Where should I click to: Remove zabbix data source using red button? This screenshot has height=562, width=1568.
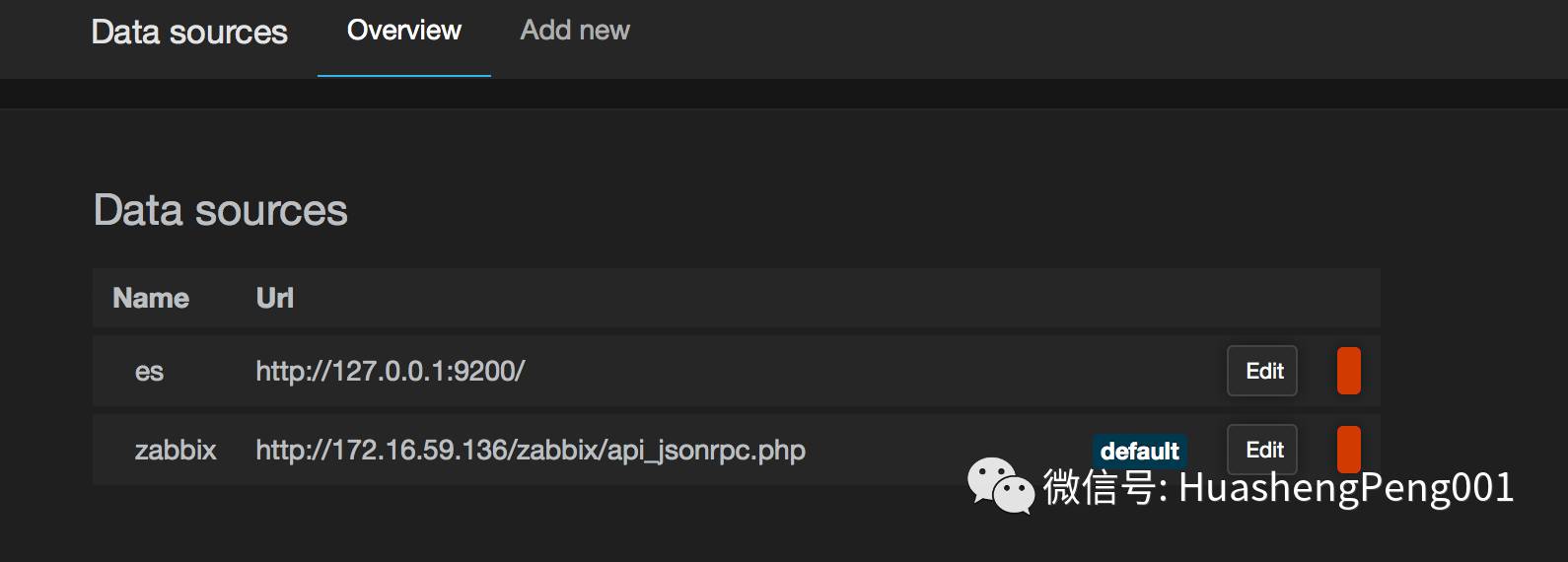(1348, 450)
